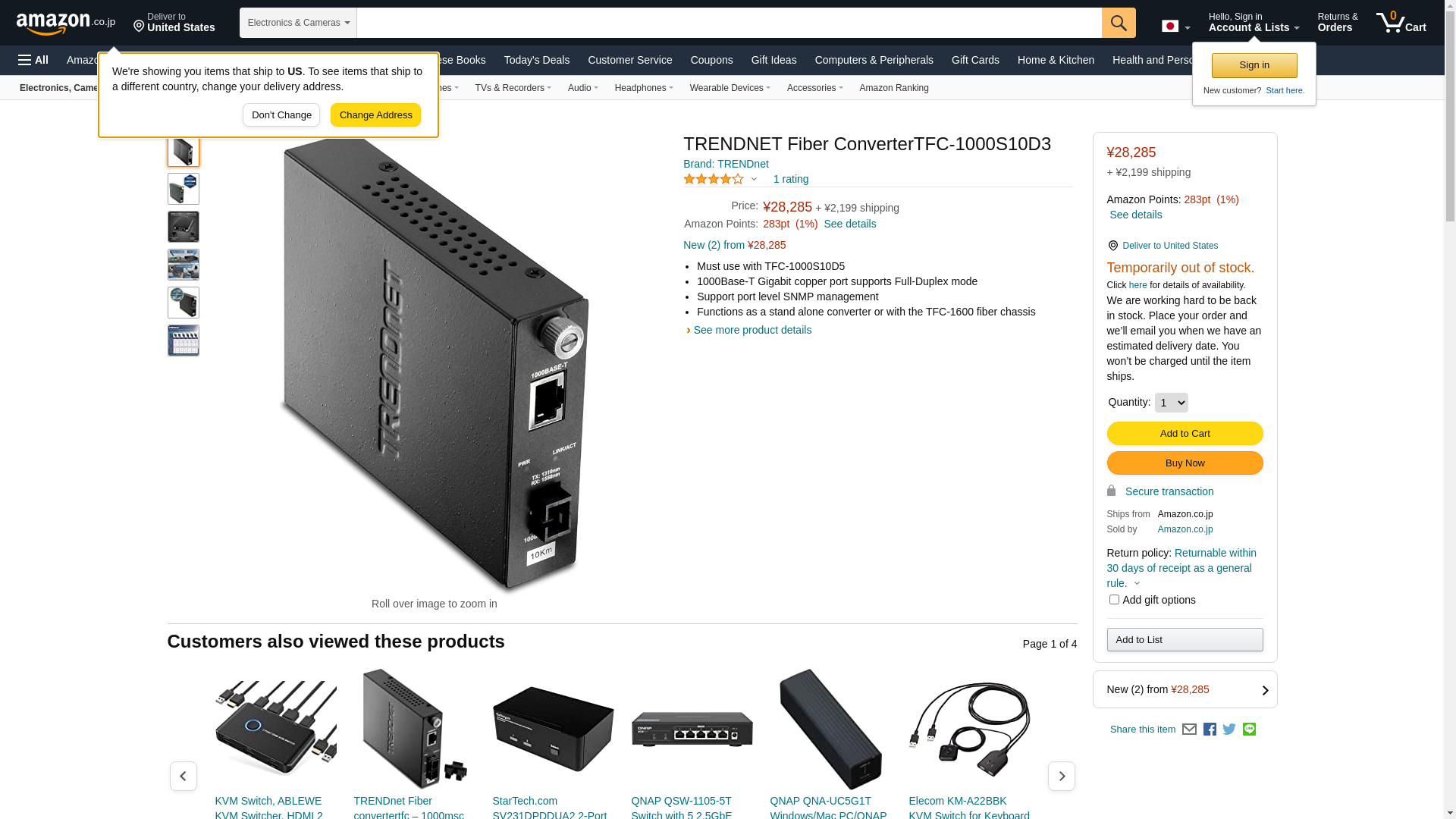
Task: Share this item on Twitter
Action: click(x=1229, y=730)
